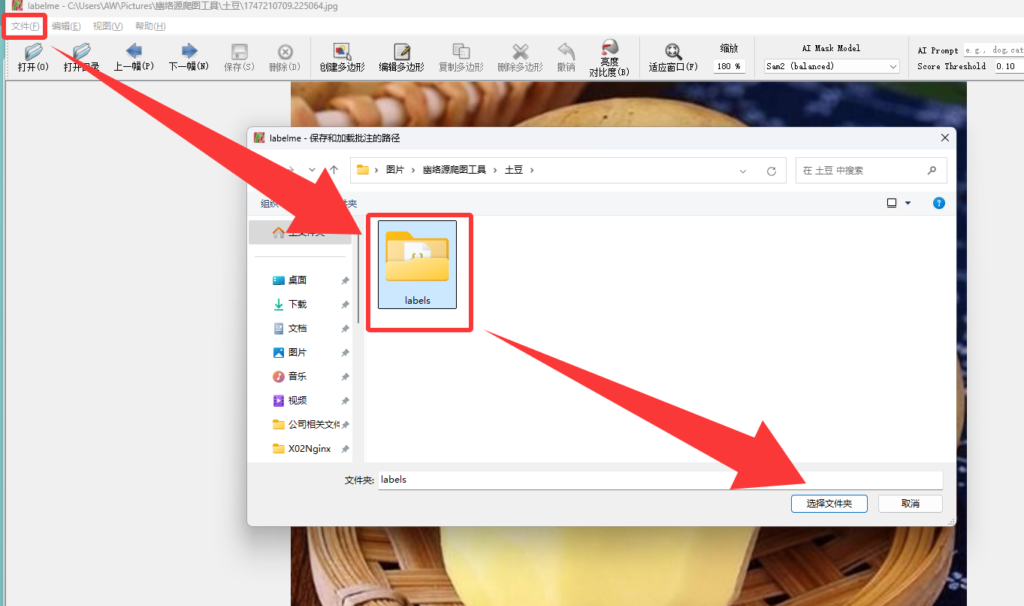
Task: Click the pin icon beside 文档
Action: coord(345,329)
